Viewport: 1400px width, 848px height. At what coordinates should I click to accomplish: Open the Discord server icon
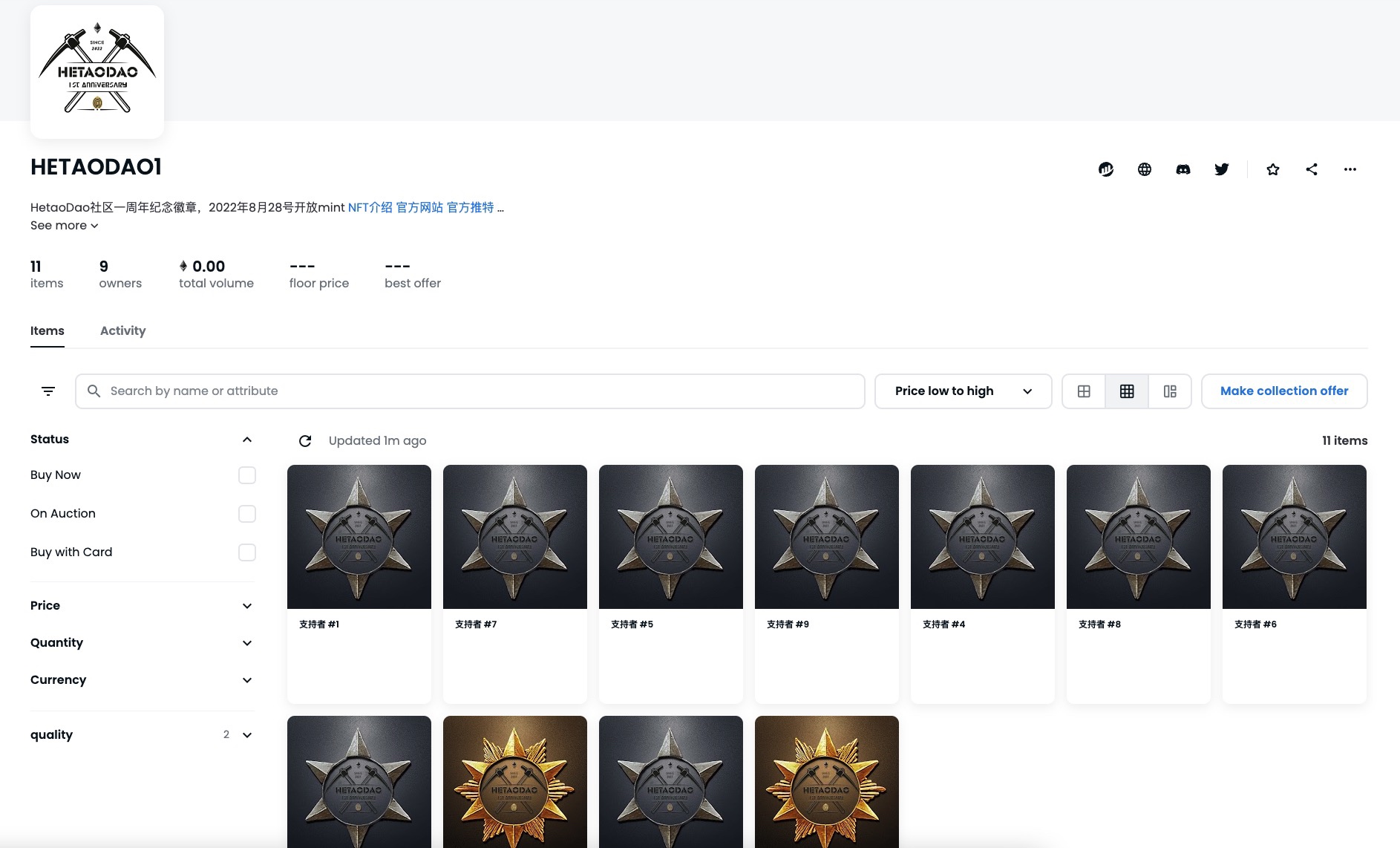(x=1183, y=169)
